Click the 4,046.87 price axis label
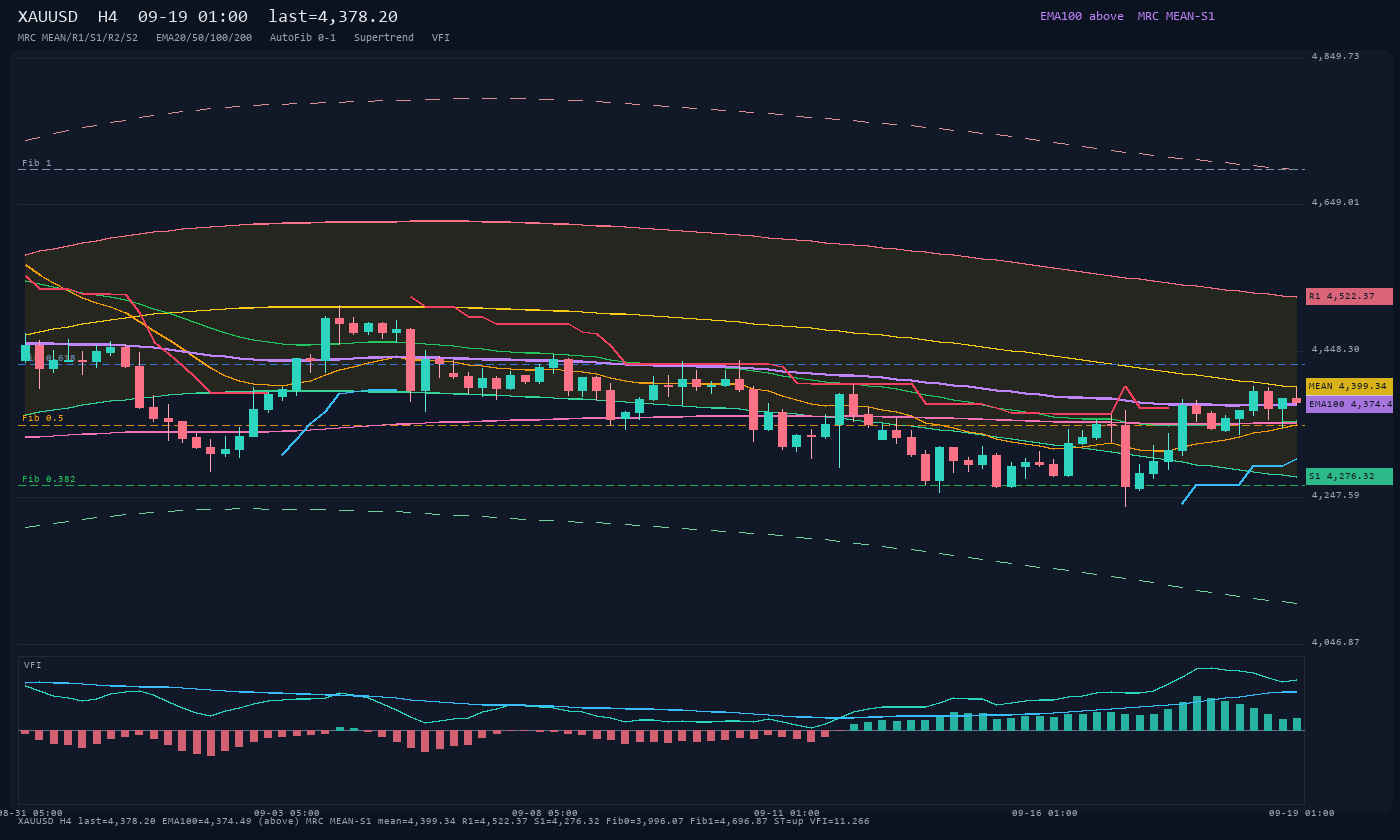 1335,642
